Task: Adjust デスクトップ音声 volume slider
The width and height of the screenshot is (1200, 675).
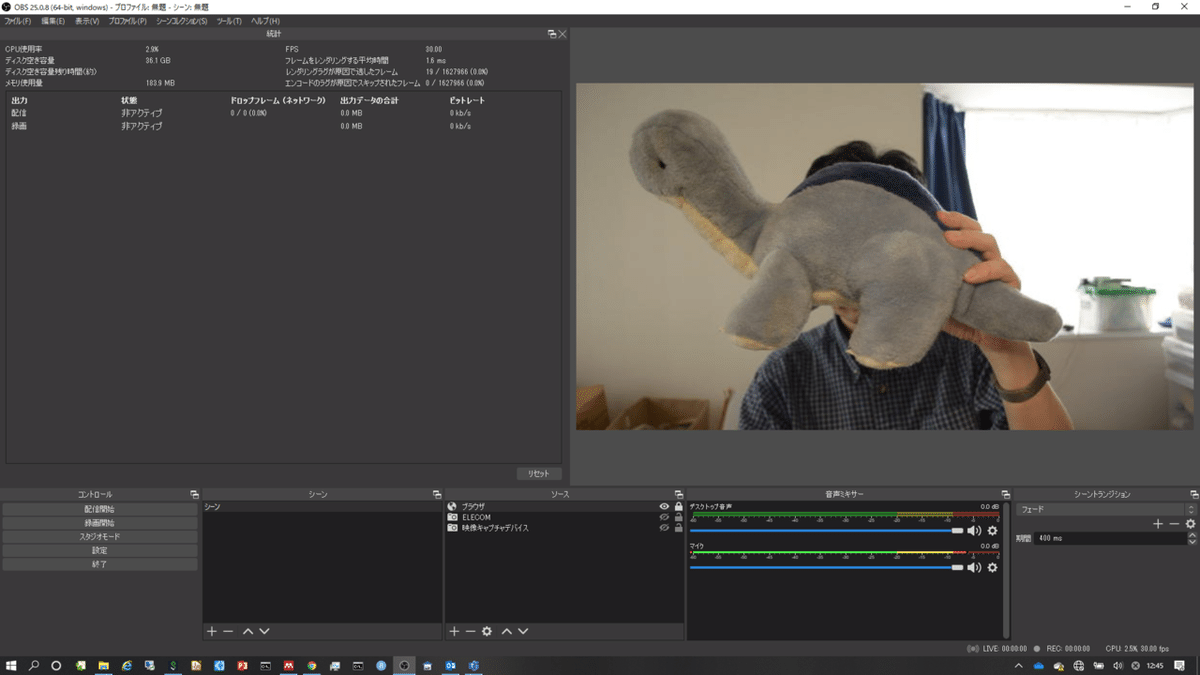Action: pyautogui.click(x=826, y=531)
